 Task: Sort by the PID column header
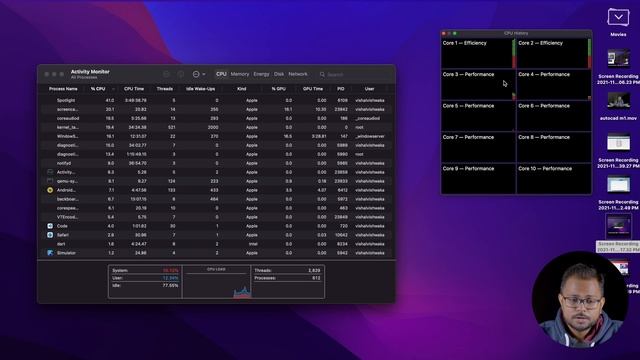tap(341, 89)
